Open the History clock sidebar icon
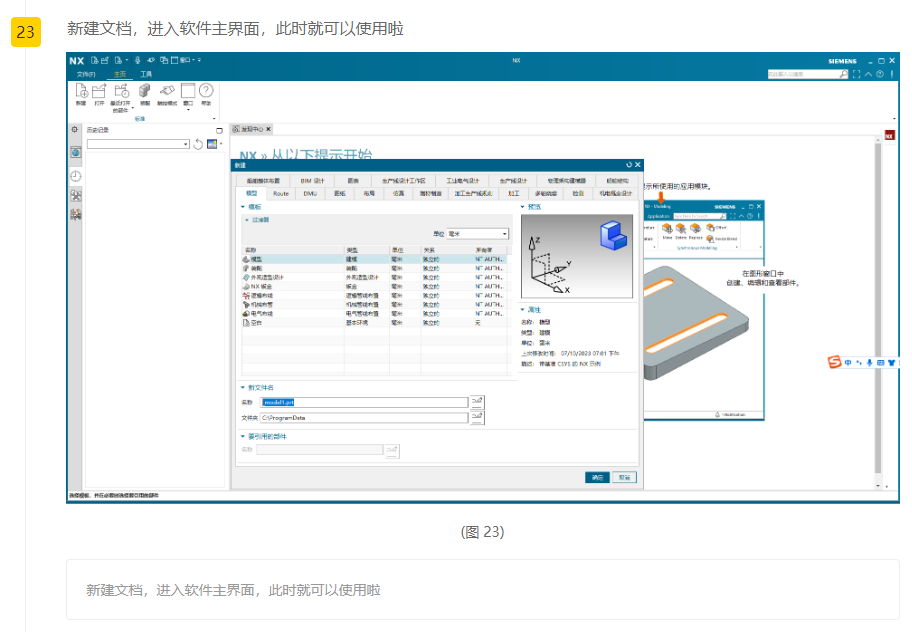This screenshot has width=912, height=632. [x=76, y=176]
